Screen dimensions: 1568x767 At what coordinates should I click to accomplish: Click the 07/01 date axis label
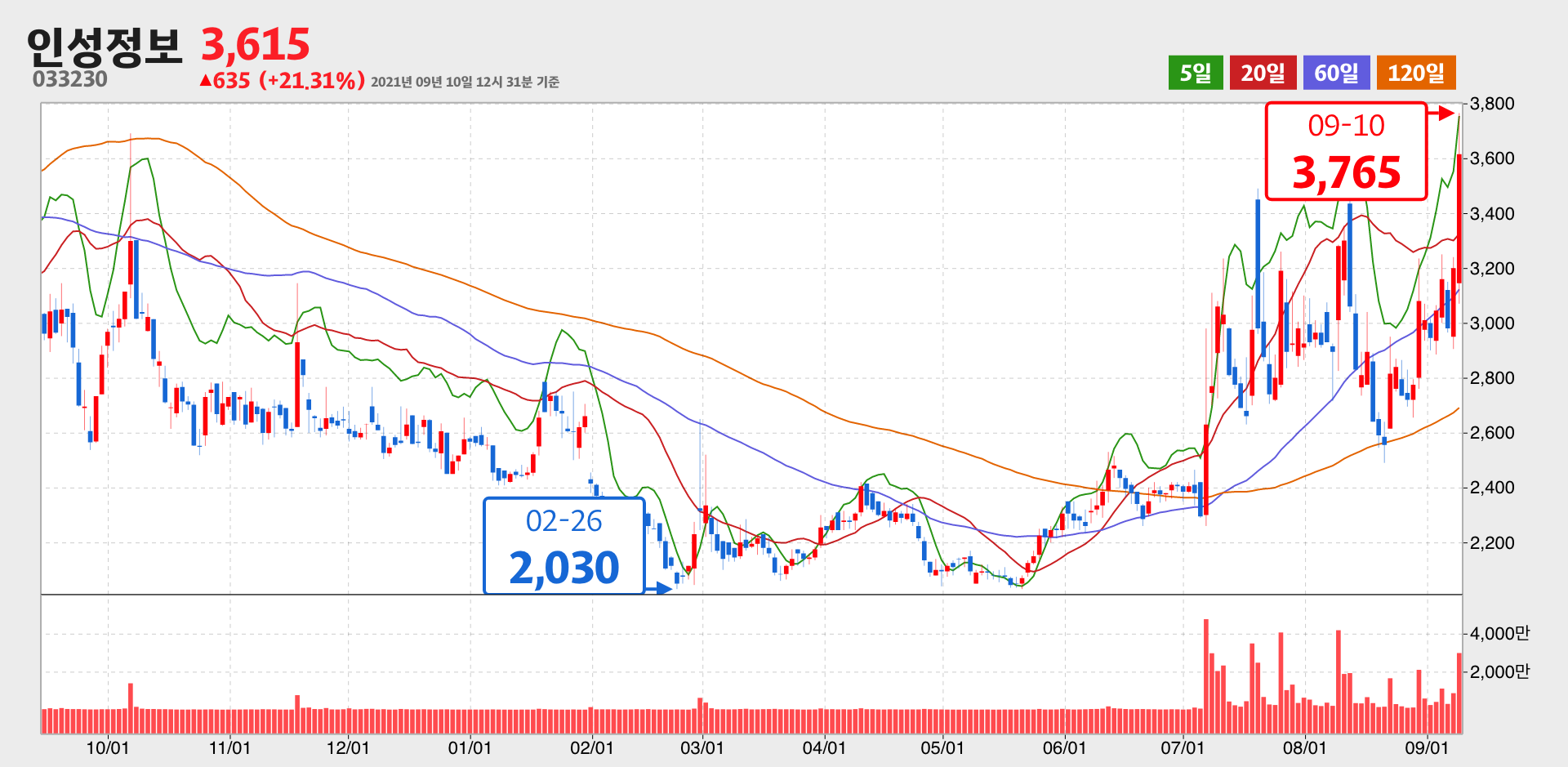[1183, 748]
